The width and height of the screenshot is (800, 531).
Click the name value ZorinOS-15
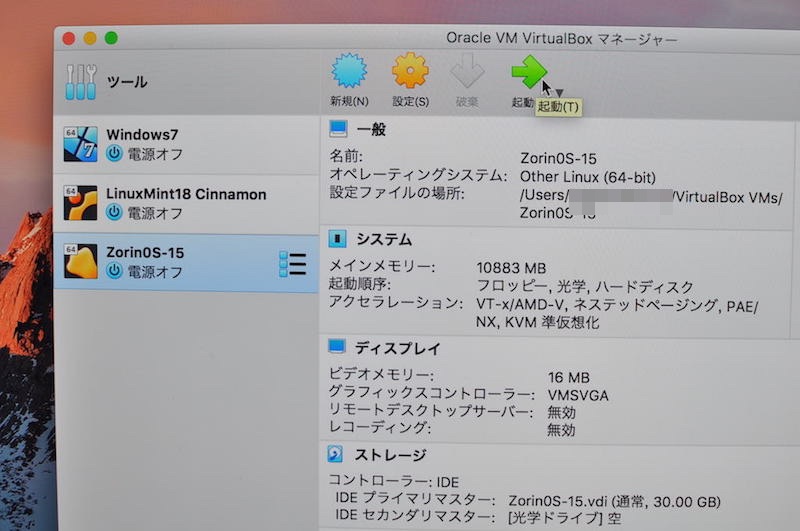559,159
